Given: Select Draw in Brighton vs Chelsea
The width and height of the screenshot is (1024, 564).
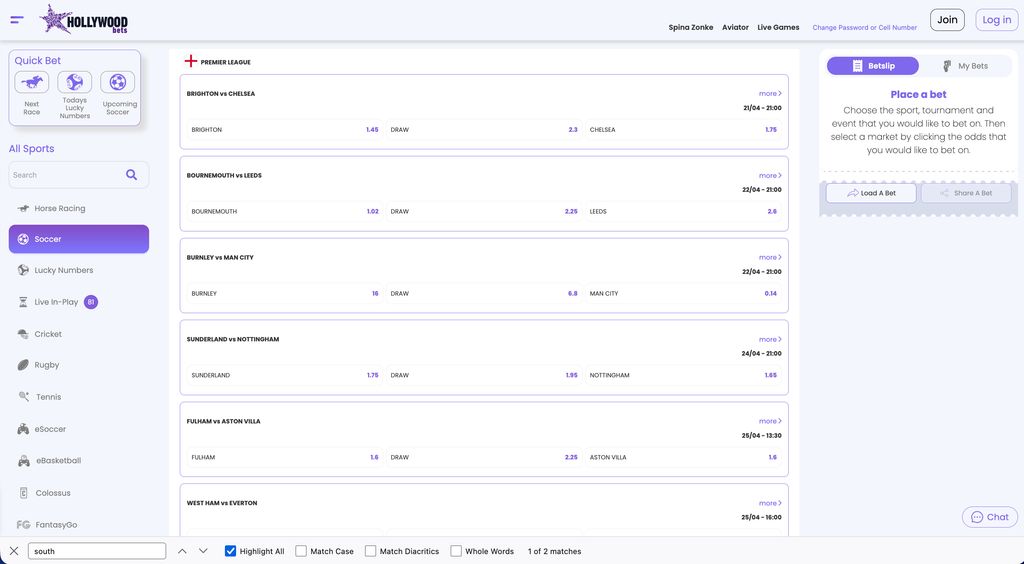Looking at the screenshot, I should 484,130.
